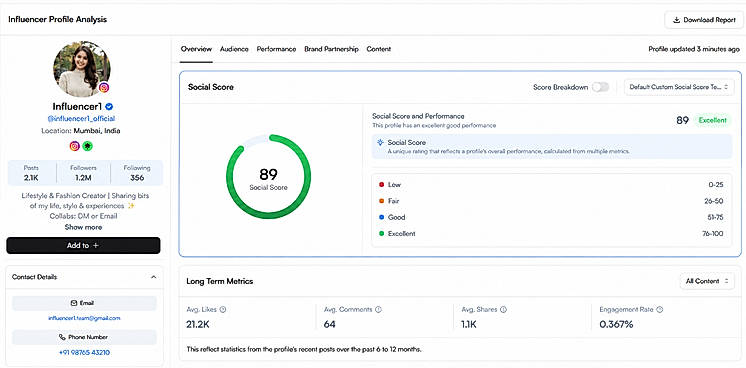Click the Posts 2.1K stat
Viewport: 746px width, 368px height.
tap(31, 173)
